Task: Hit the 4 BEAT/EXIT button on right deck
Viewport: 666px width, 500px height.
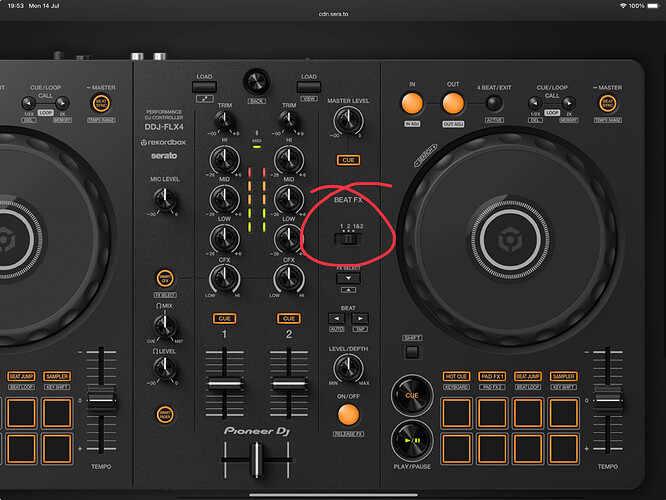Action: [x=494, y=103]
